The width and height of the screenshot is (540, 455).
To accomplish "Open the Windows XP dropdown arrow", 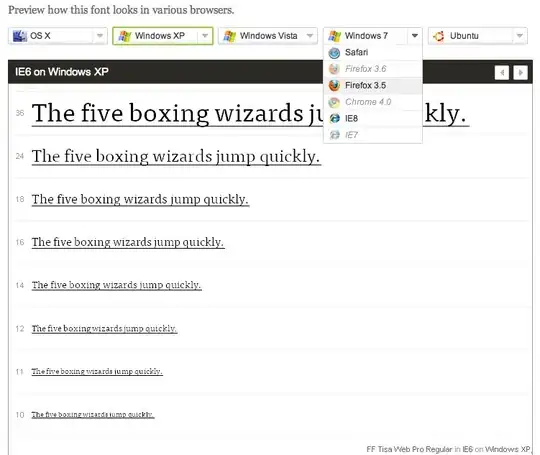I will click(205, 36).
